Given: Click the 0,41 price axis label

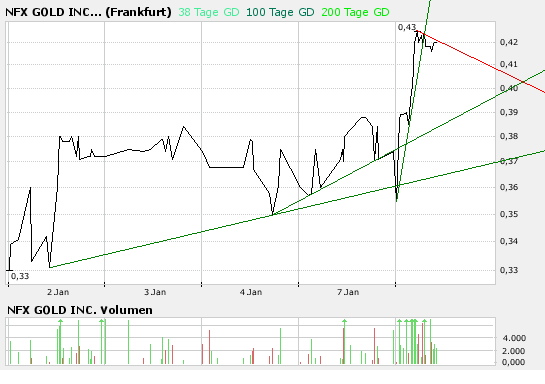Looking at the screenshot, I should tap(509, 64).
